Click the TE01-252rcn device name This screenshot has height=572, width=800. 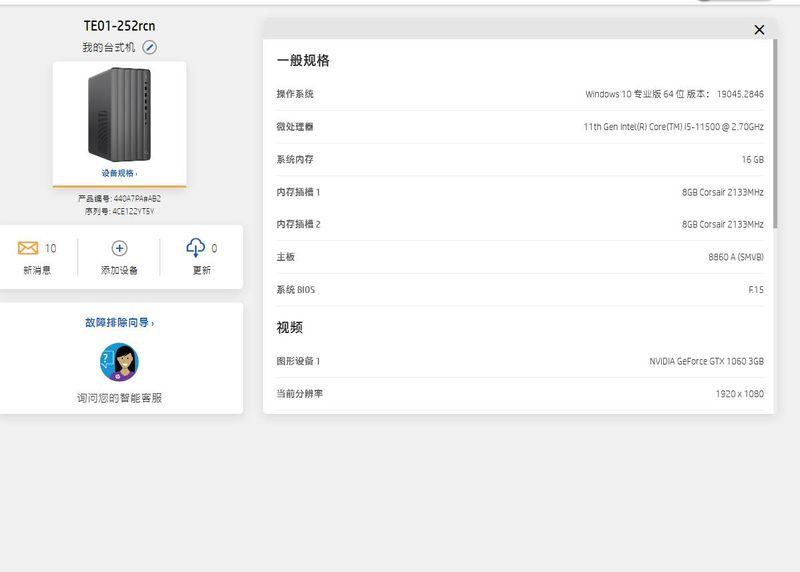119,26
